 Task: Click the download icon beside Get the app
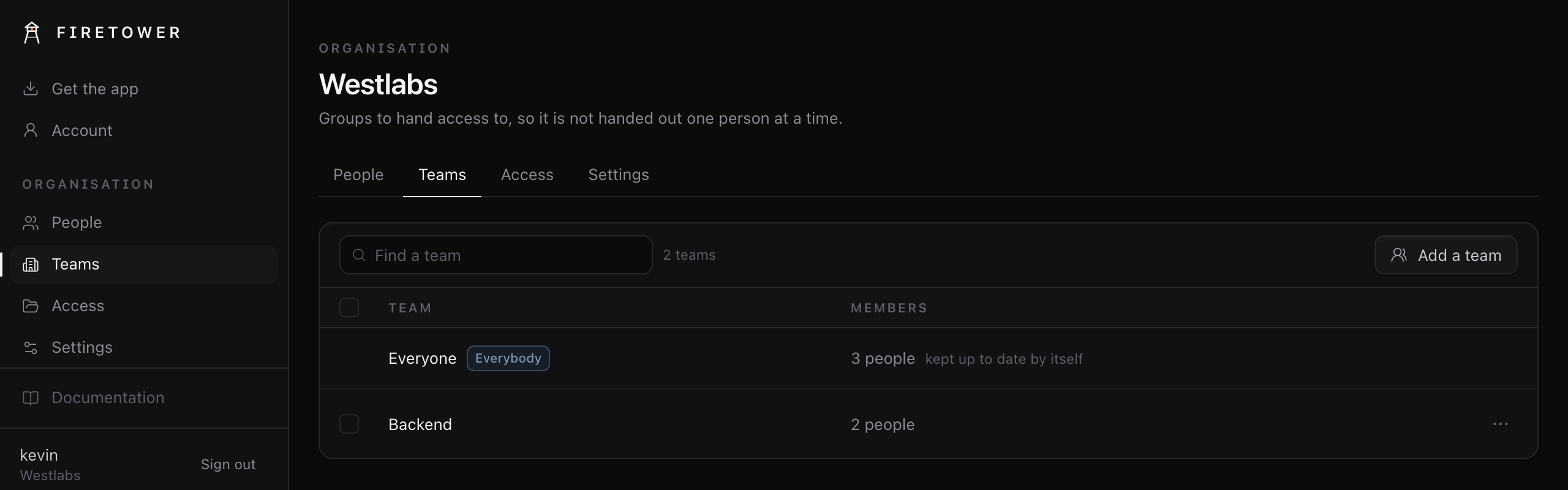pyautogui.click(x=31, y=89)
